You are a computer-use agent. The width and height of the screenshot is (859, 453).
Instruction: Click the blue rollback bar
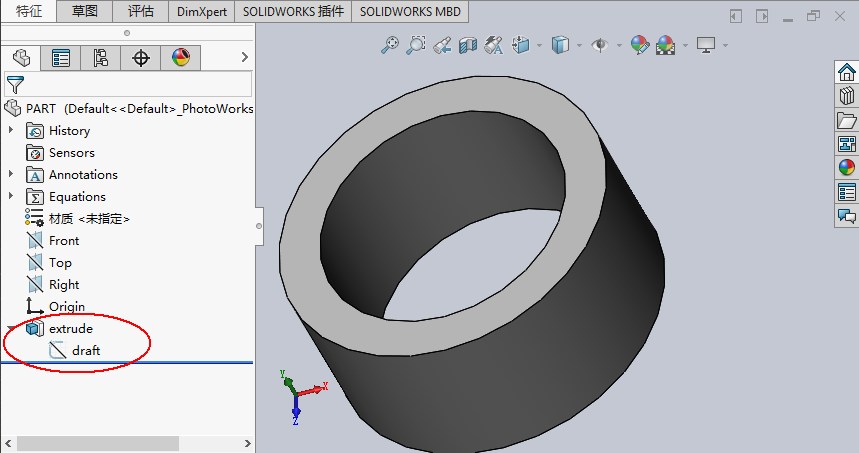127,362
